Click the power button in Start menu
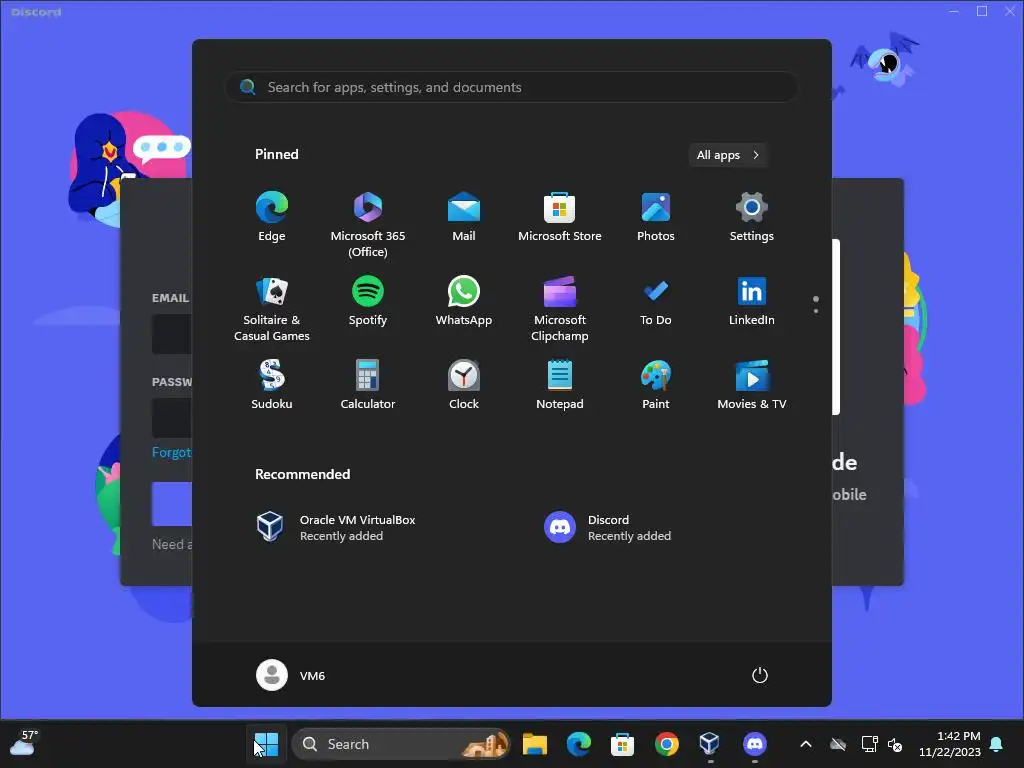The image size is (1024, 768). click(x=760, y=675)
